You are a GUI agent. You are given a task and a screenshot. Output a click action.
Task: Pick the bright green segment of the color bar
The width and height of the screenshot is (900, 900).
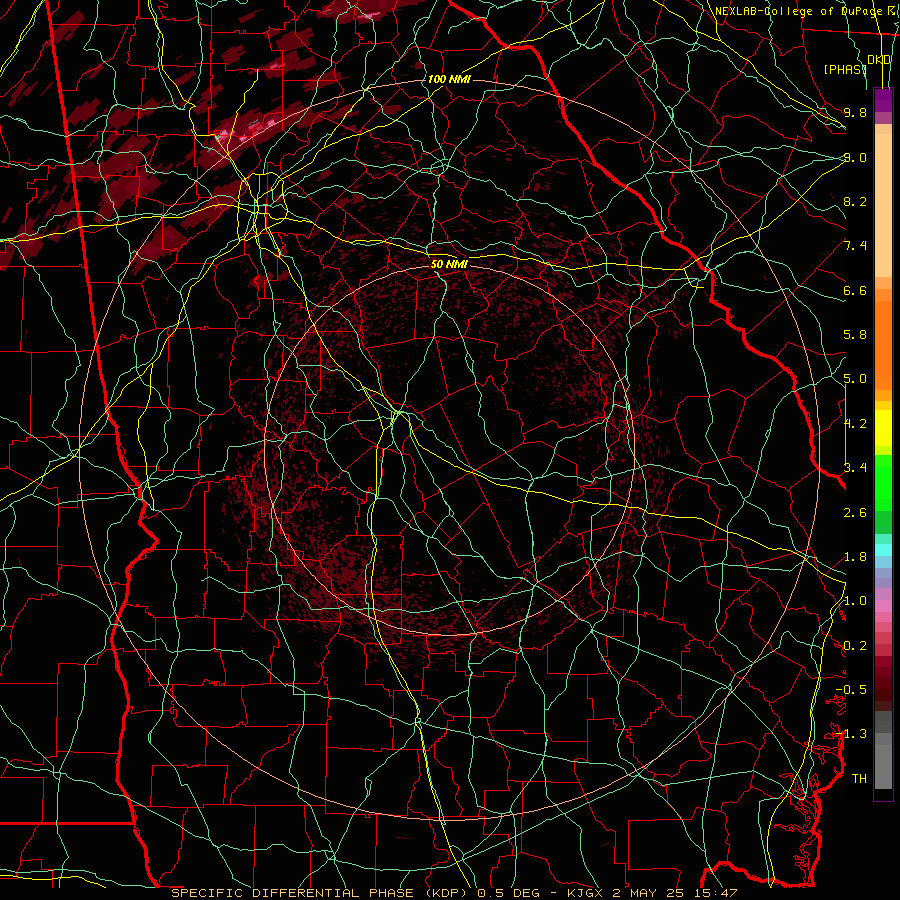click(883, 483)
